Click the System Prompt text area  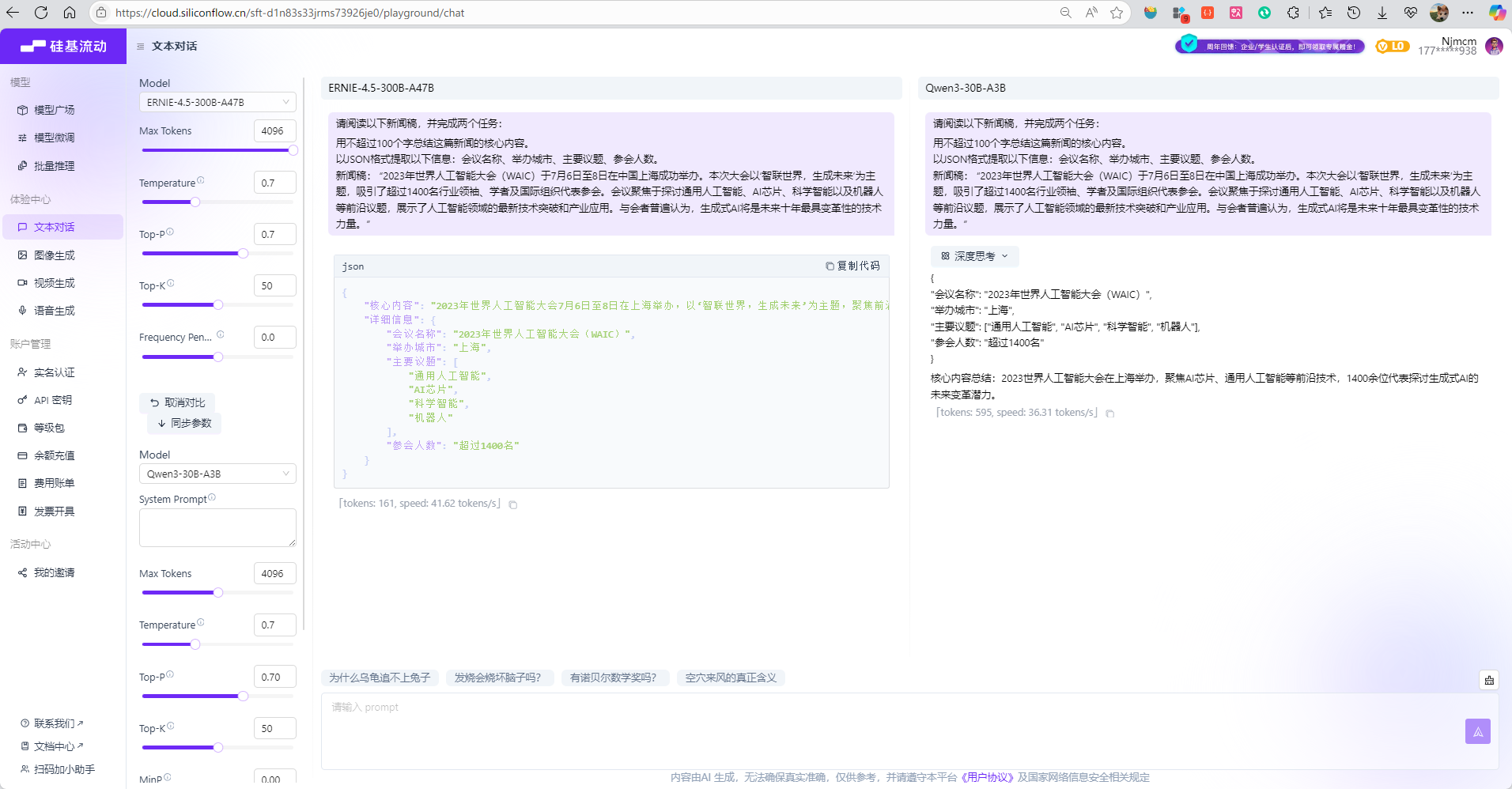click(217, 527)
